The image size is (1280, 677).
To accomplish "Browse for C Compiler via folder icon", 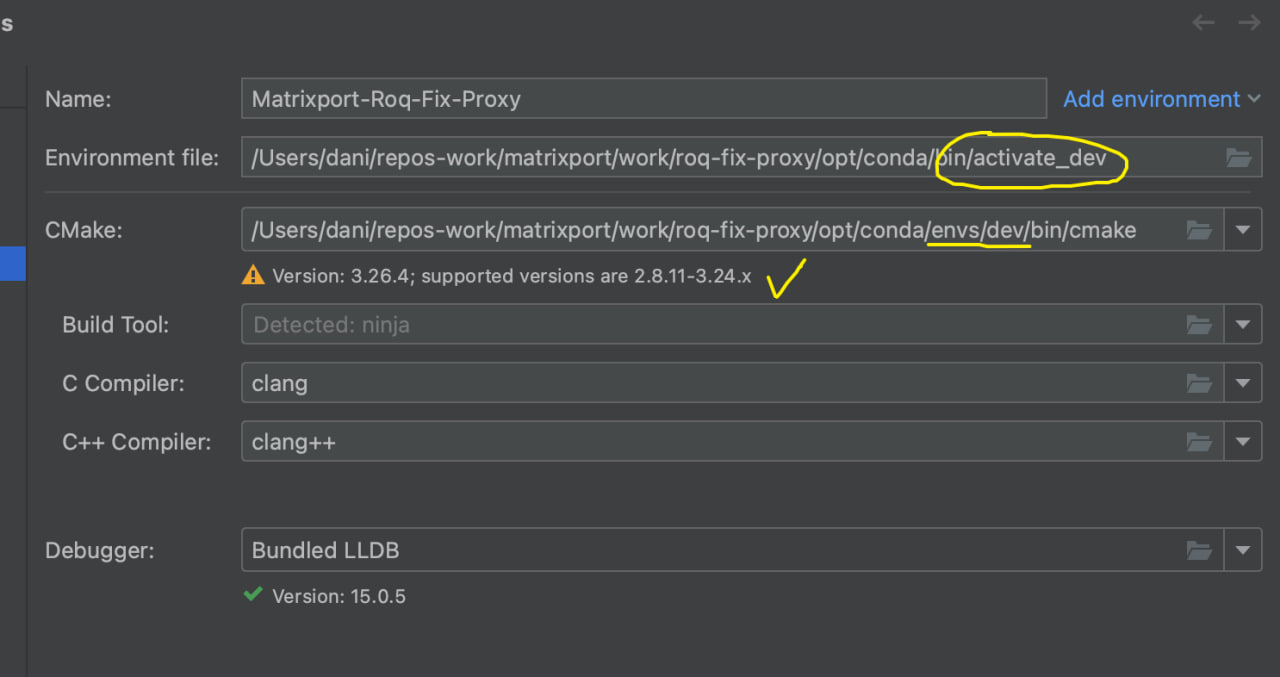I will [1199, 383].
